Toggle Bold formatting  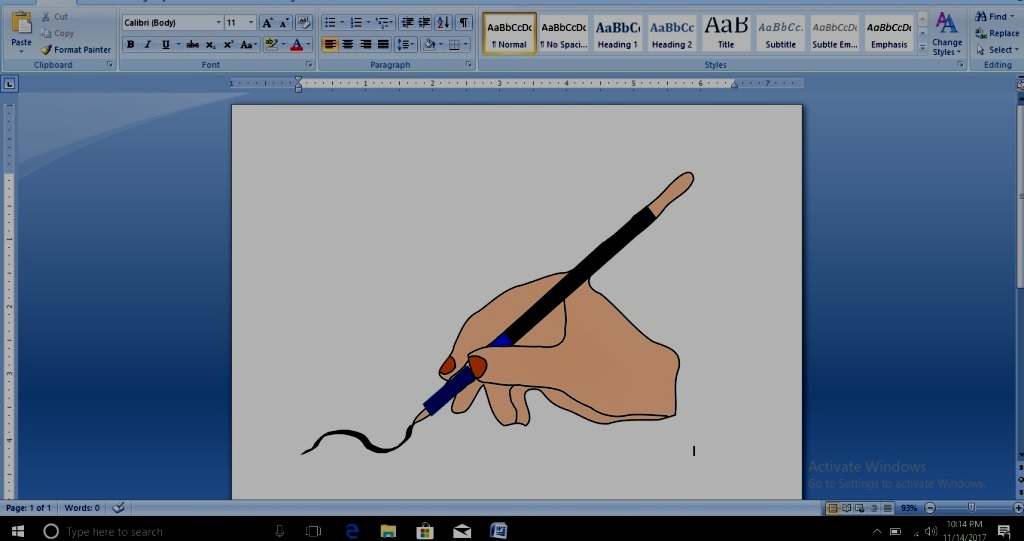[x=130, y=44]
